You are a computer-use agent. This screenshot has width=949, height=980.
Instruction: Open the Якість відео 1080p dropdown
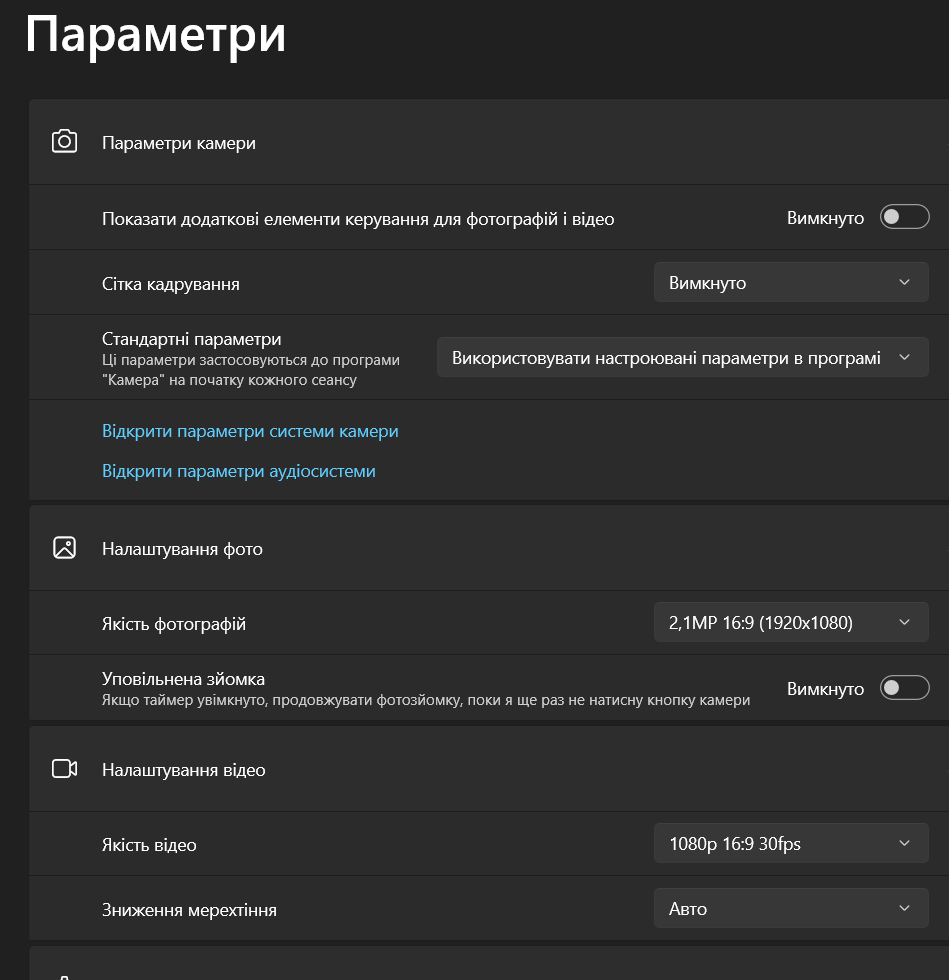791,844
